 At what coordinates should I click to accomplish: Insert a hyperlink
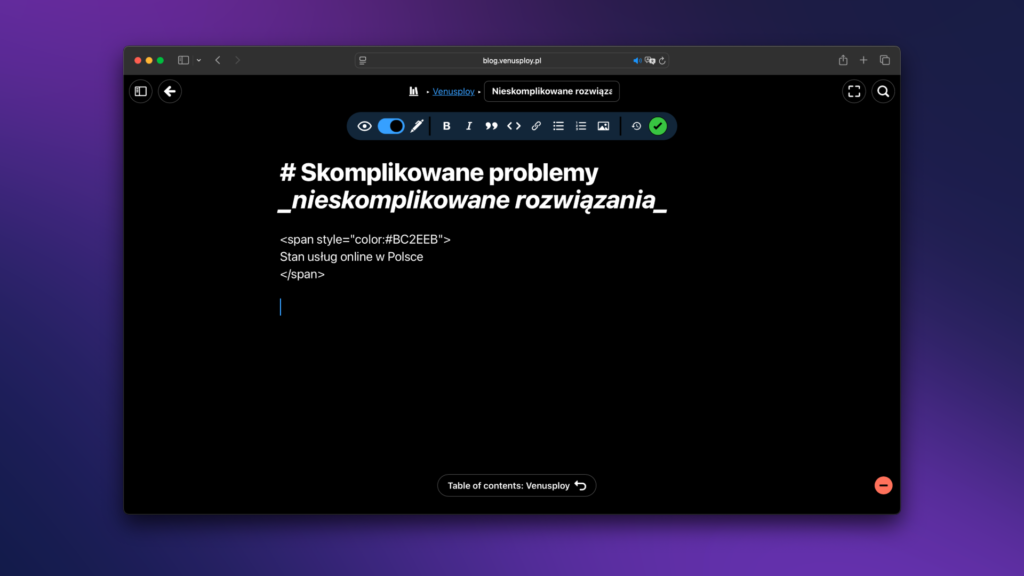536,126
